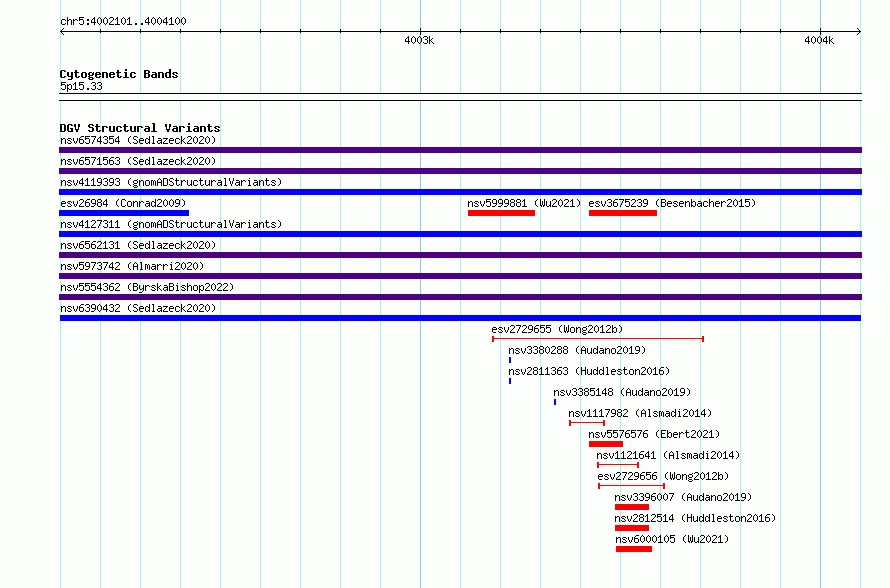Select the esv2729656 (Wong2012b) label

click(663, 476)
